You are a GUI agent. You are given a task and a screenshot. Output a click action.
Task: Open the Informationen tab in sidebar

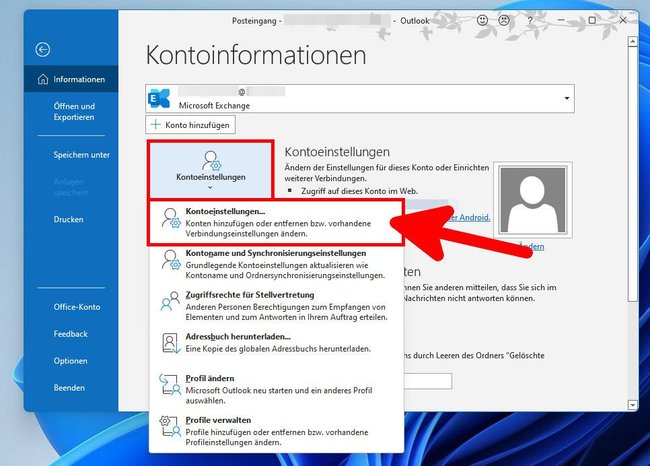pos(71,79)
